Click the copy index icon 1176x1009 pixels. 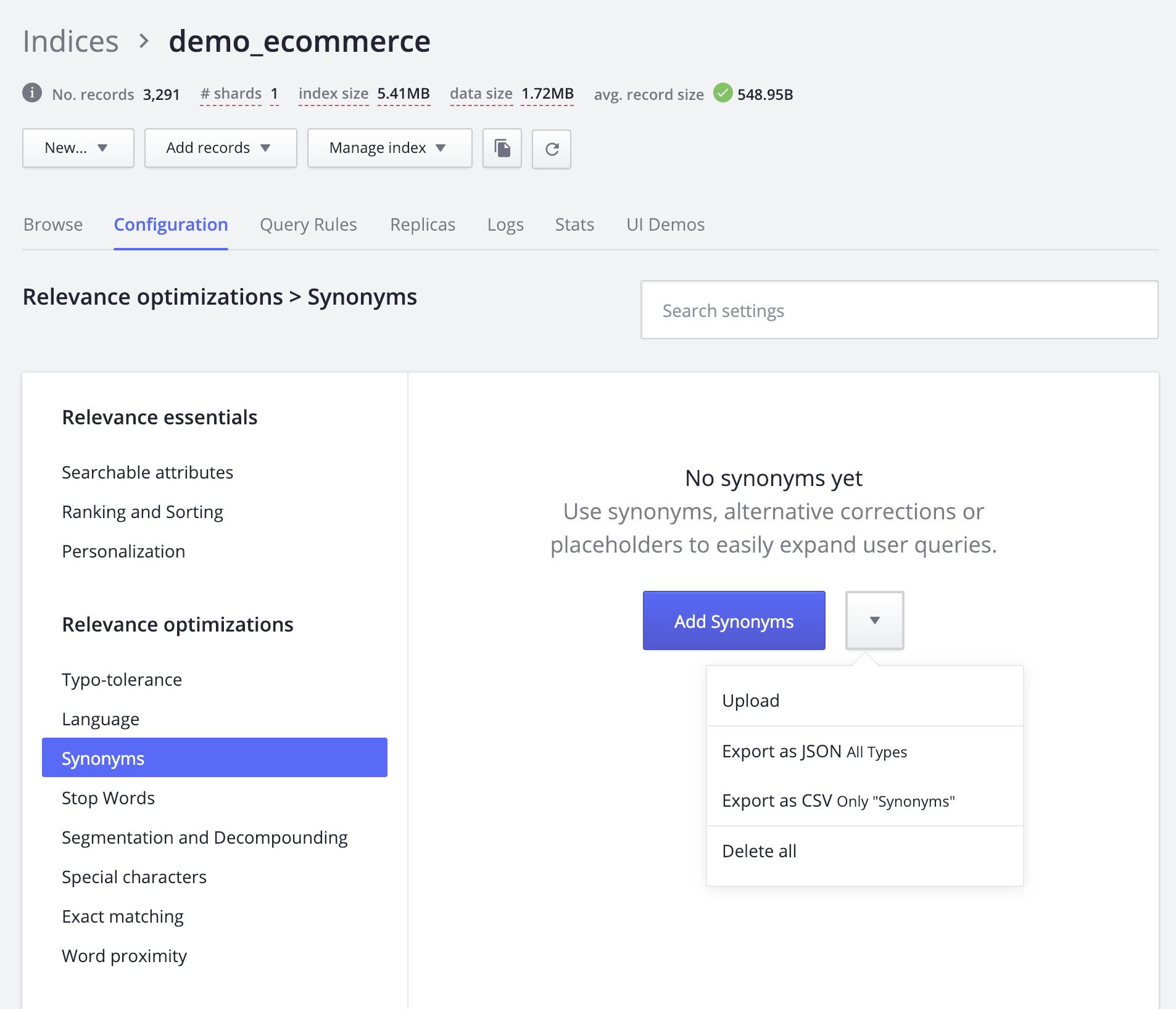(502, 149)
